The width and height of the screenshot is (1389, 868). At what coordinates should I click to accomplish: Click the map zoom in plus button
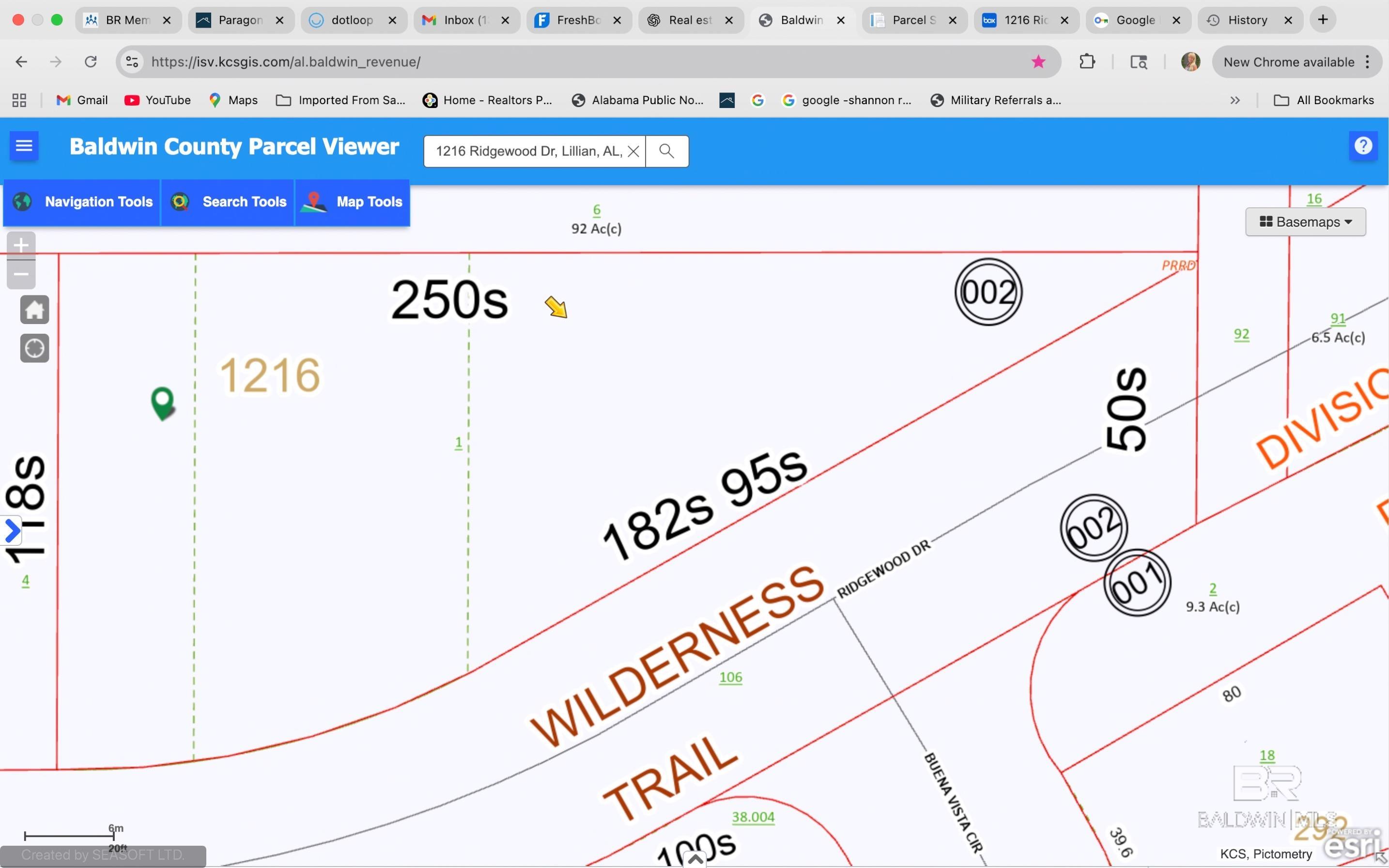click(21, 245)
